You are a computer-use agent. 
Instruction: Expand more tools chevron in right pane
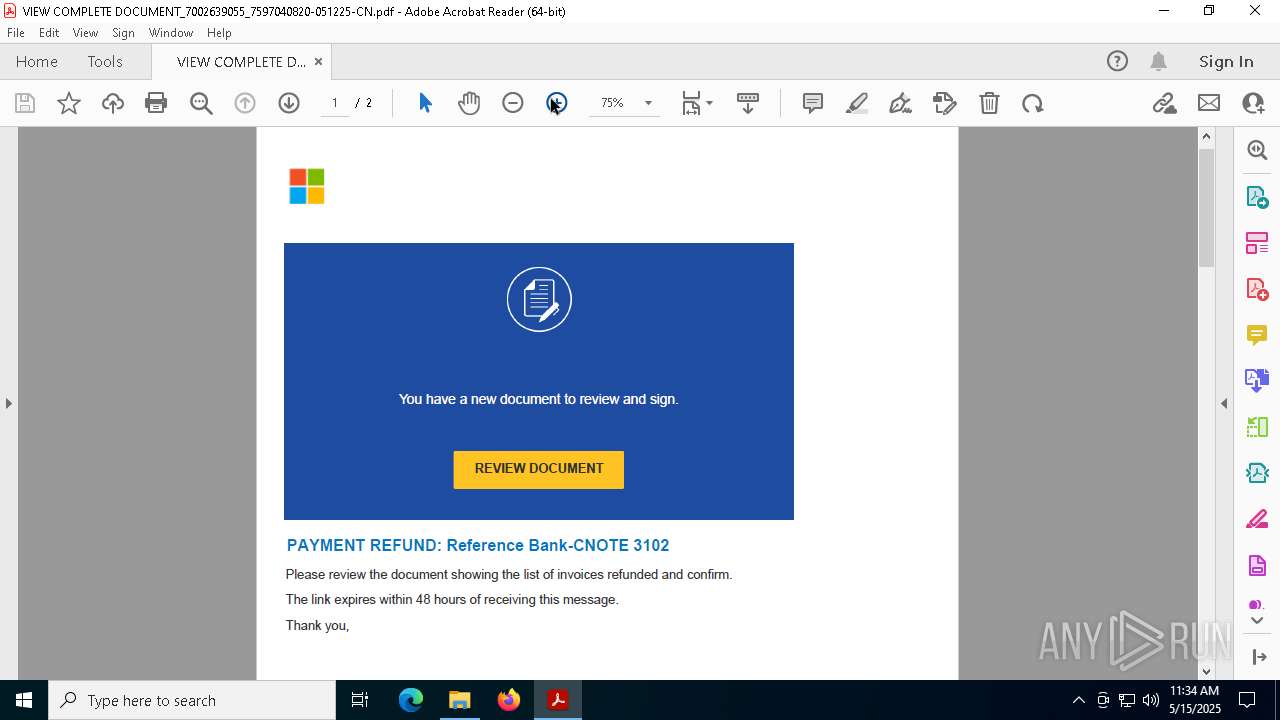pos(1257,621)
